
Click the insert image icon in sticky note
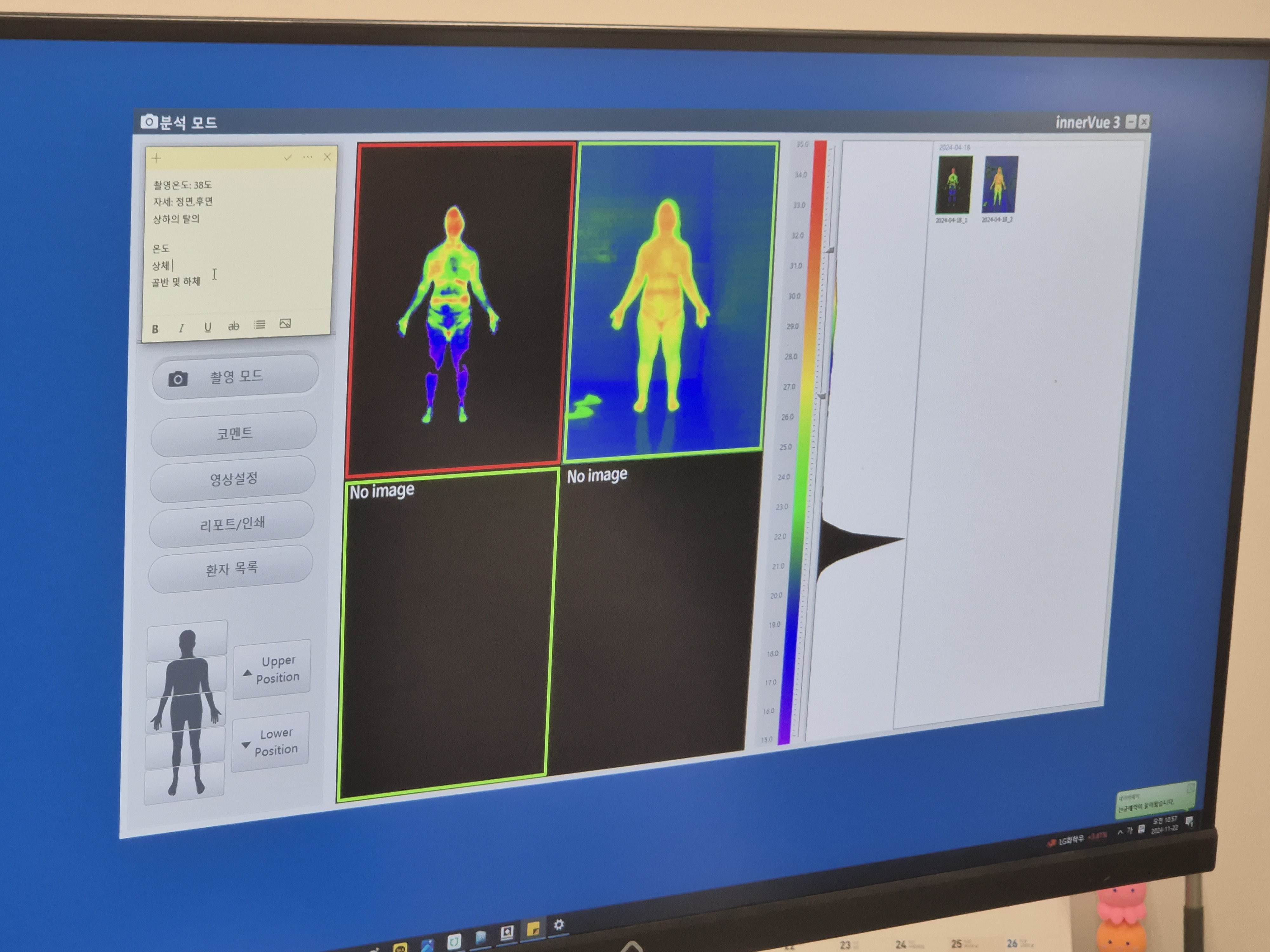285,324
